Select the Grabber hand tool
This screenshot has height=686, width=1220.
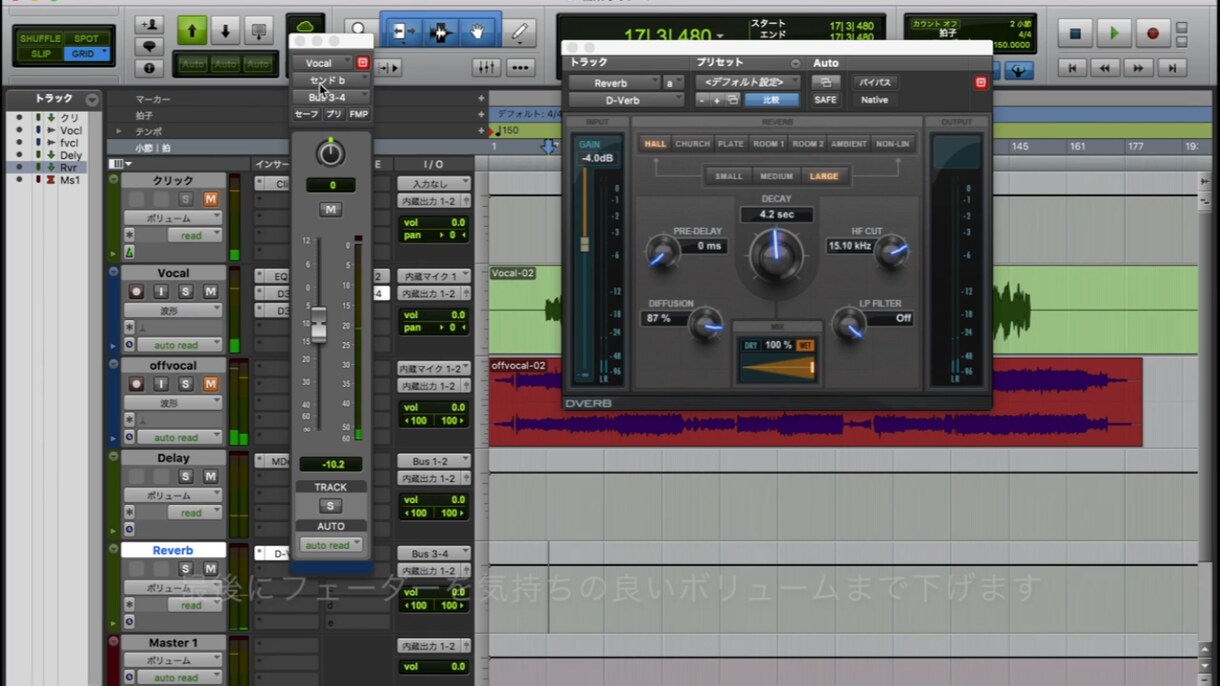coord(478,33)
